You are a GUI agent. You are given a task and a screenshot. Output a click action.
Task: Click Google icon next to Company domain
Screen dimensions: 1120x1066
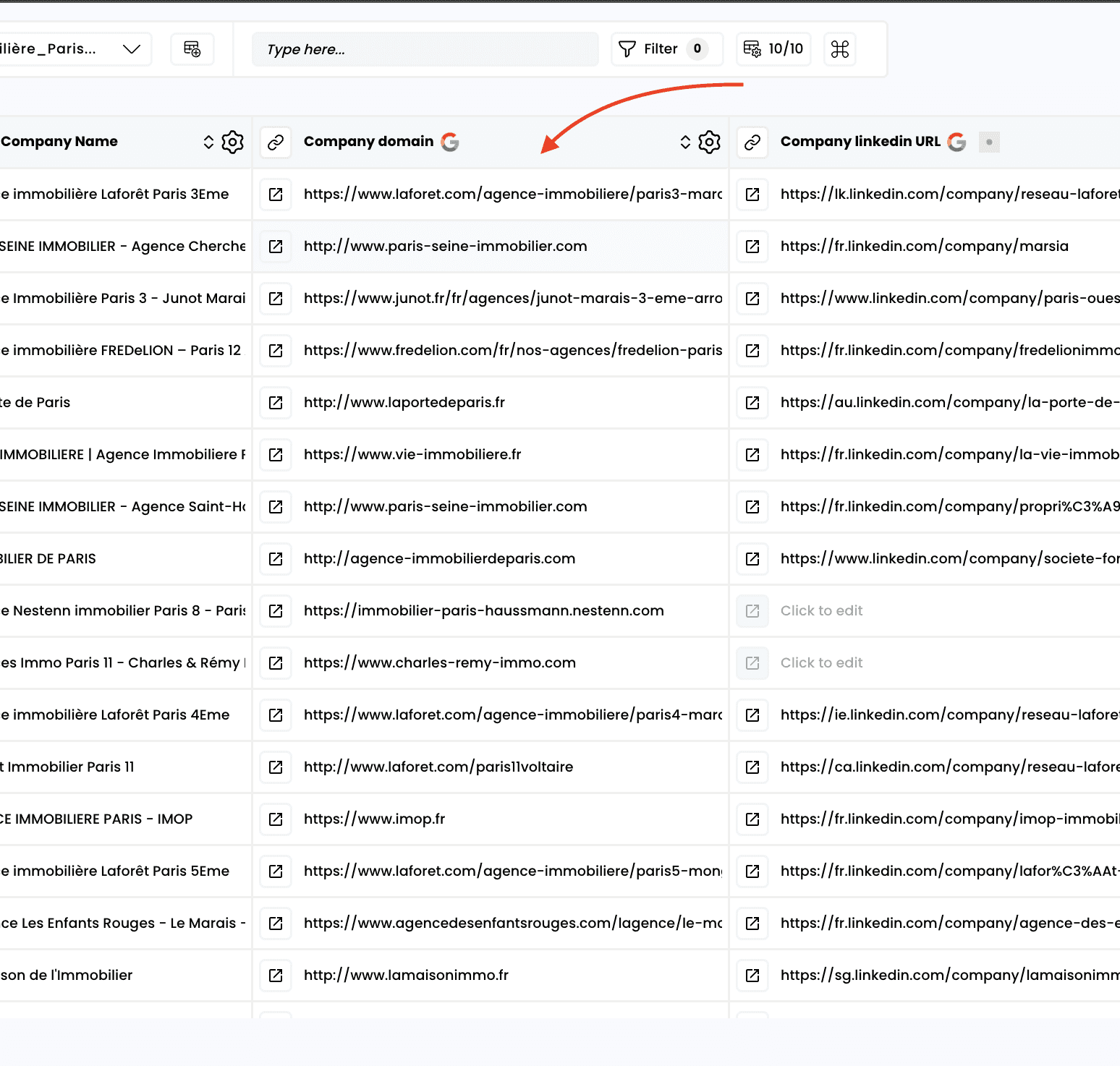pos(450,142)
